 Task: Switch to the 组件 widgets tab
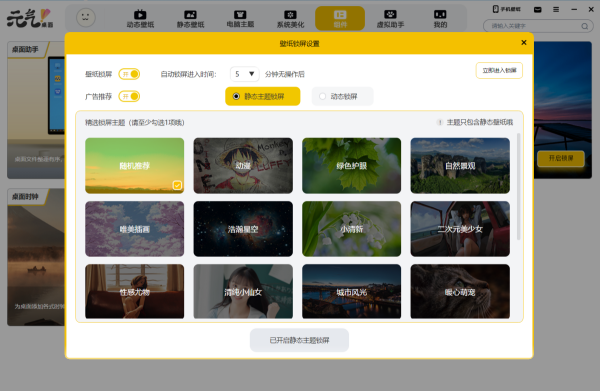click(340, 18)
